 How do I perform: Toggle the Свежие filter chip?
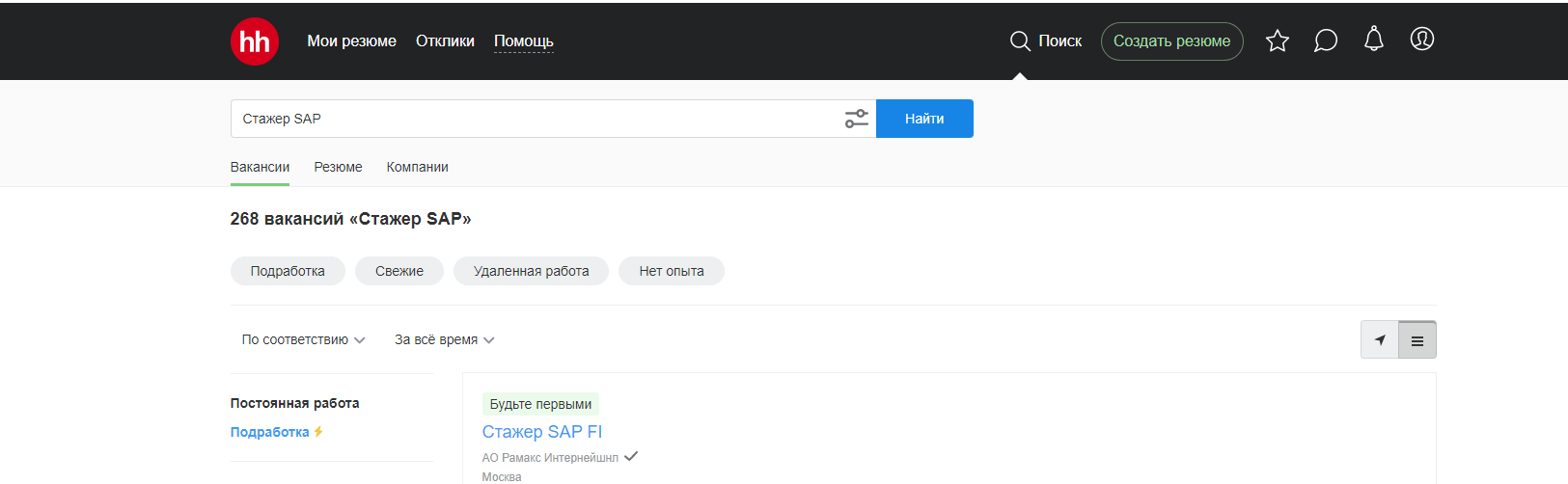point(399,271)
